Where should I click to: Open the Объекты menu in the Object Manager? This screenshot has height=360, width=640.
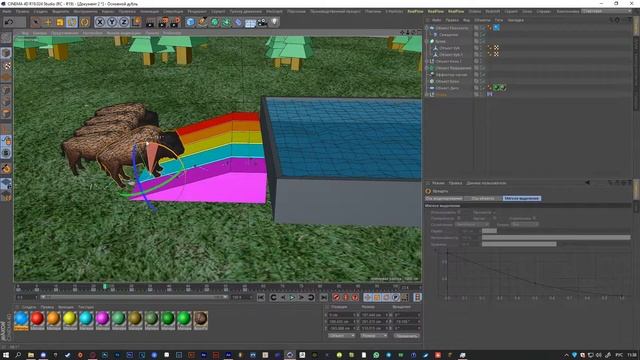coord(482,20)
